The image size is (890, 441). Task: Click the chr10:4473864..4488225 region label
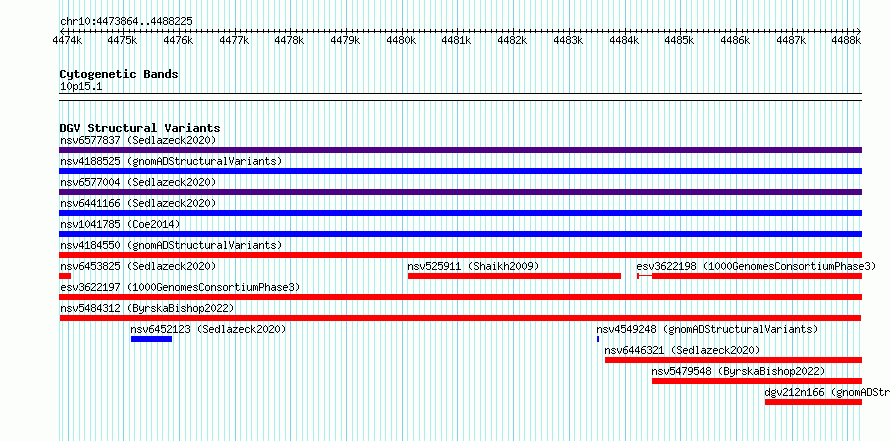(x=126, y=22)
